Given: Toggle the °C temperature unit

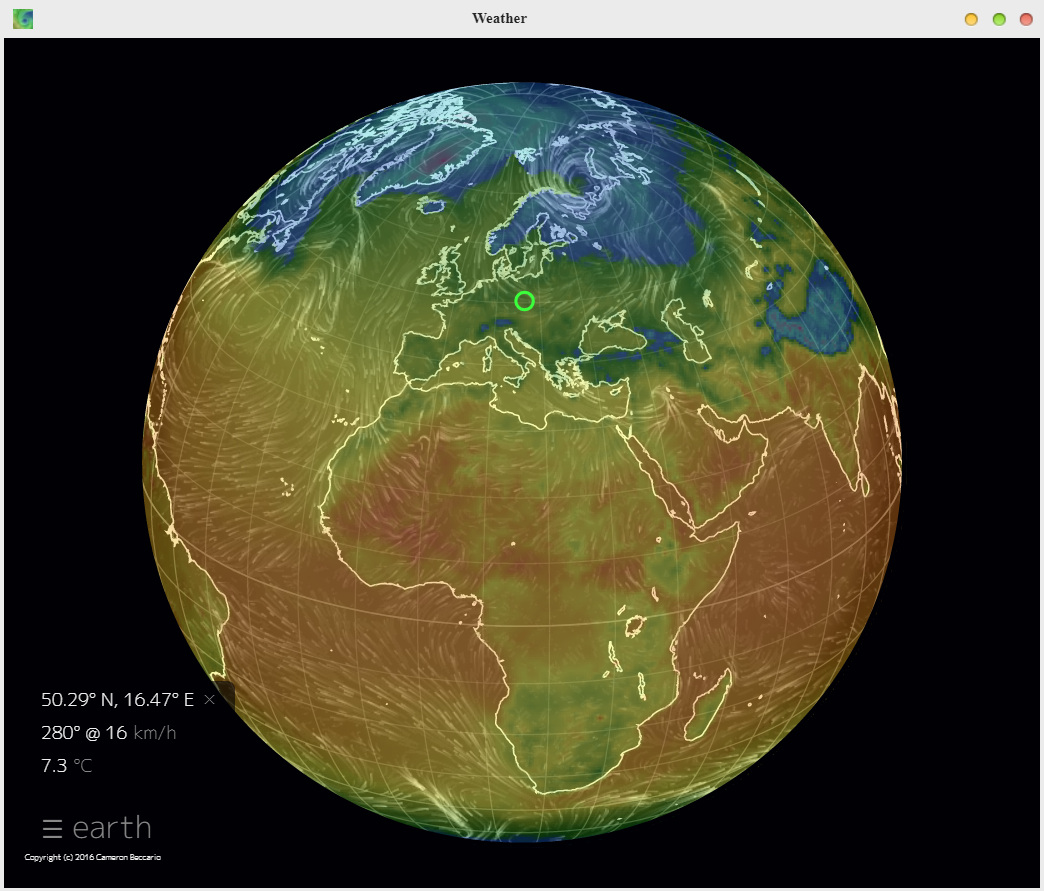Looking at the screenshot, I should coord(84,766).
